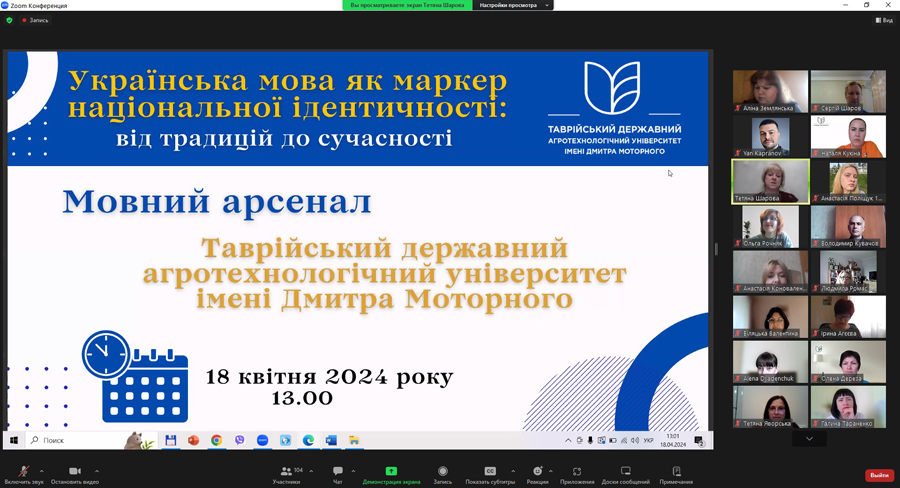Viewport: 900px width, 488px height.
Task: Open the Чат chat panel
Action: 338,475
